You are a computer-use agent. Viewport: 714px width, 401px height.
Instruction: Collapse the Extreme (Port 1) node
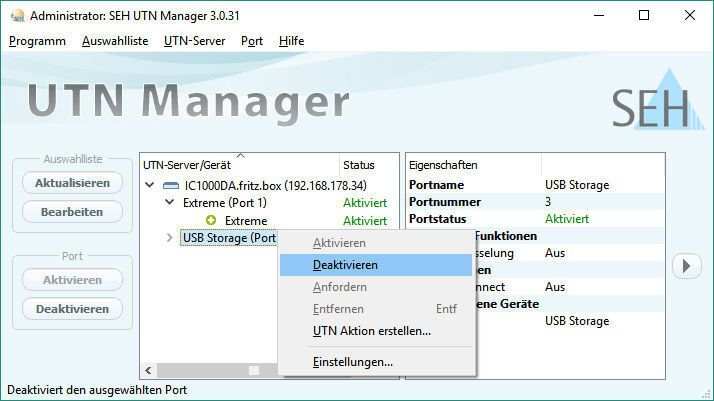pos(169,202)
